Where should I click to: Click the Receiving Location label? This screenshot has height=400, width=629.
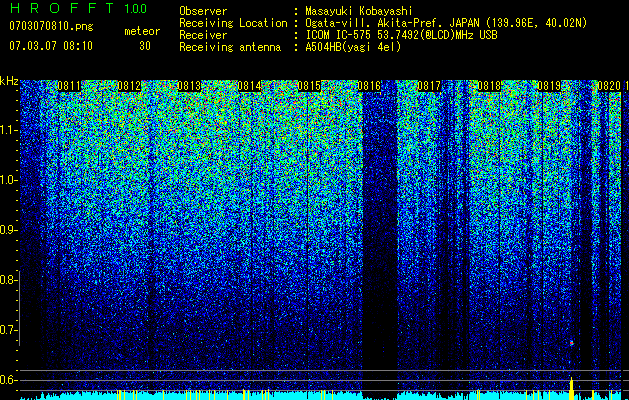tap(233, 23)
